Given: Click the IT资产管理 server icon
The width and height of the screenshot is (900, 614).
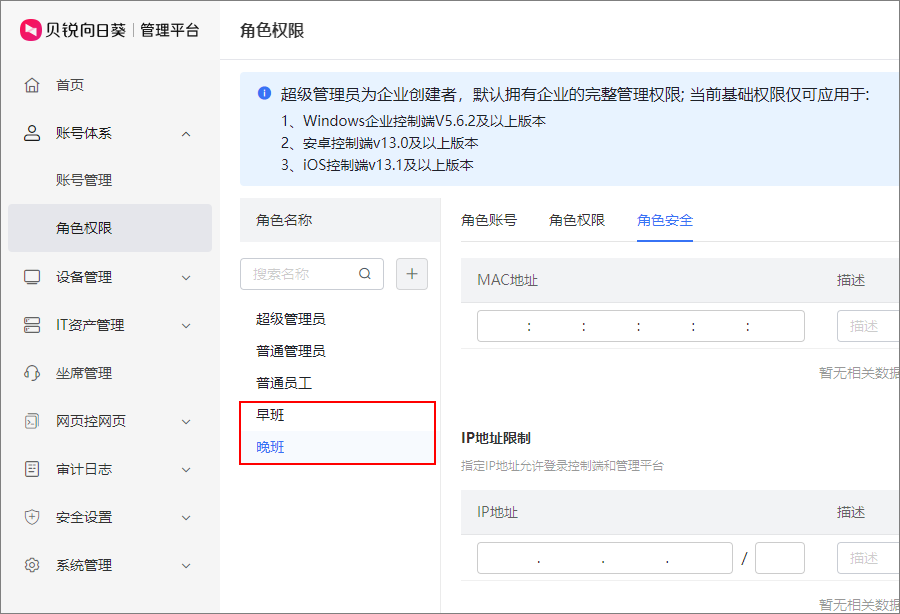Looking at the screenshot, I should (32, 325).
